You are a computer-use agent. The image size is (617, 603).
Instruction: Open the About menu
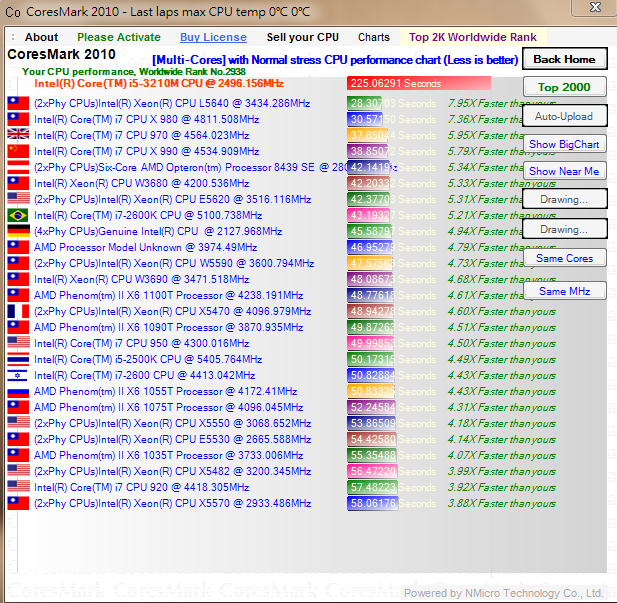[41, 37]
